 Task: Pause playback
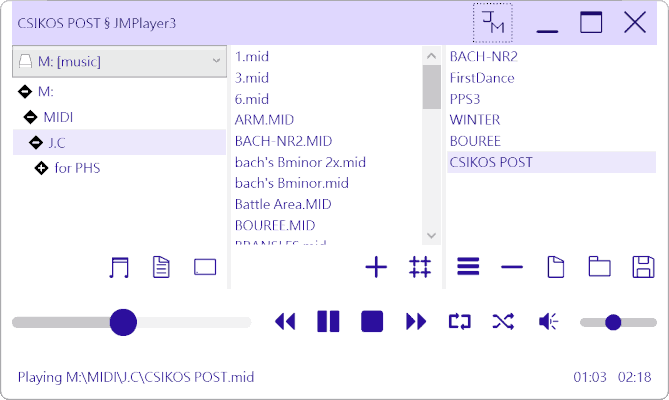pyautogui.click(x=328, y=322)
